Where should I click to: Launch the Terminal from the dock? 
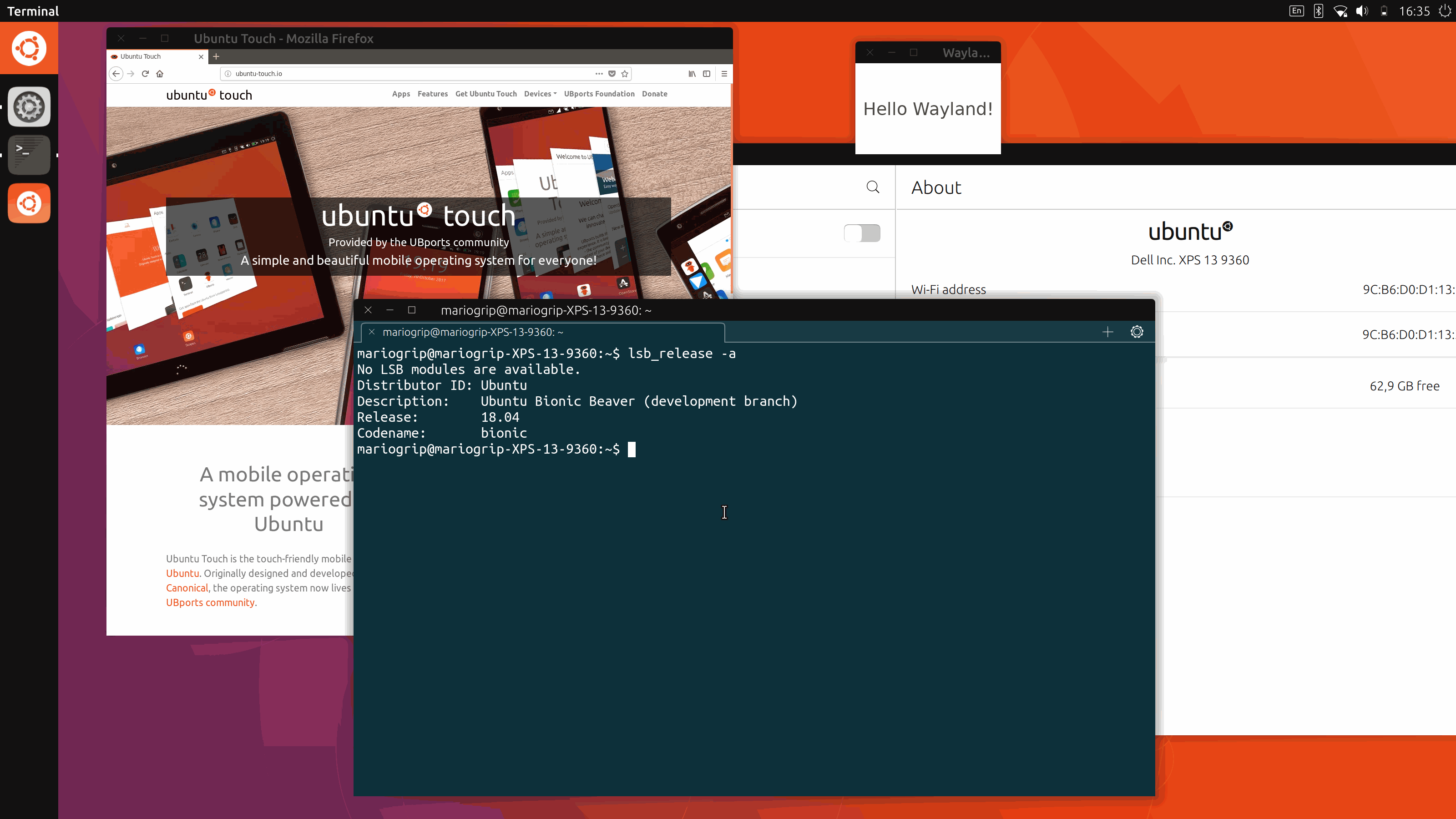[x=29, y=154]
